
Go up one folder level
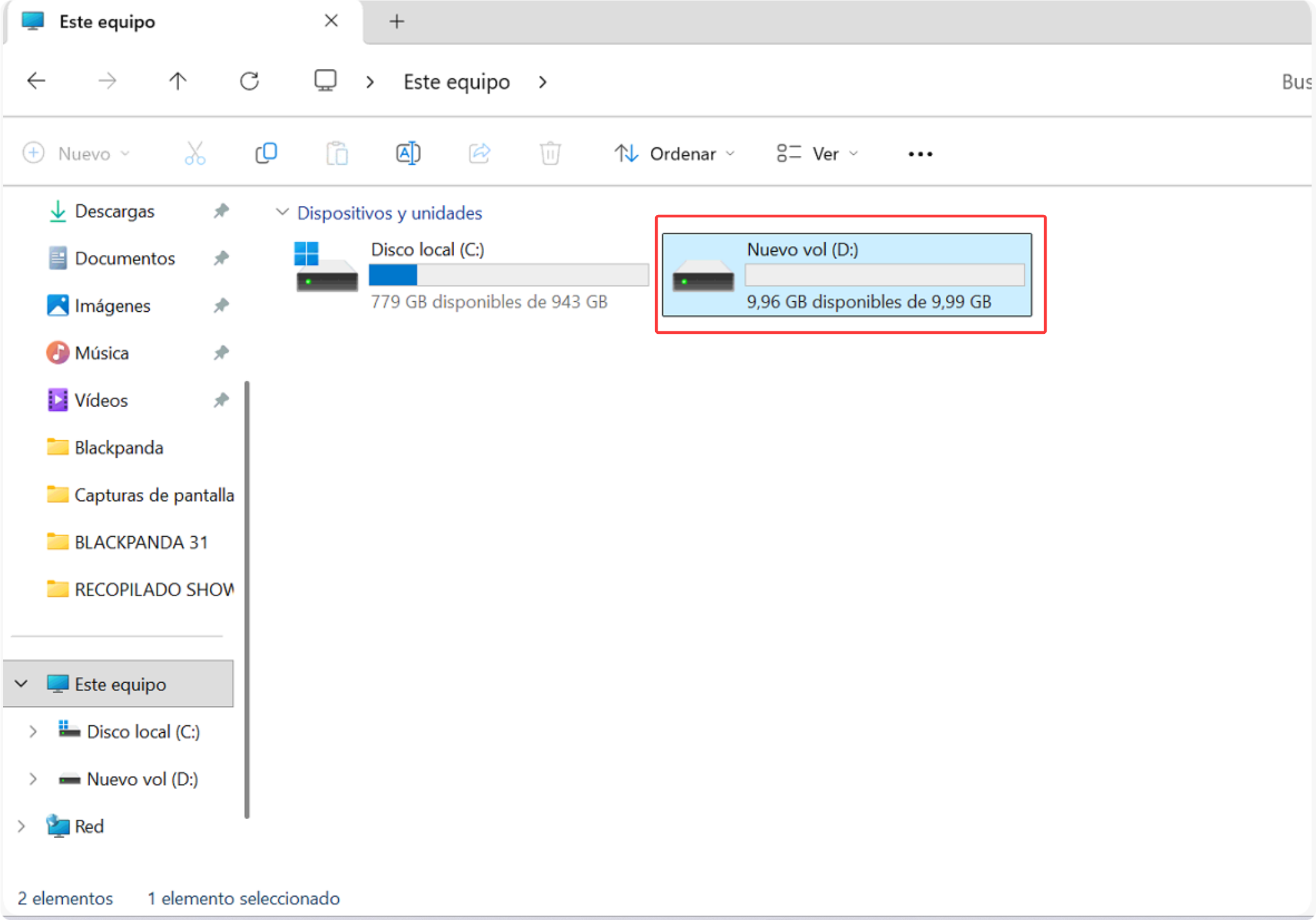[x=178, y=81]
